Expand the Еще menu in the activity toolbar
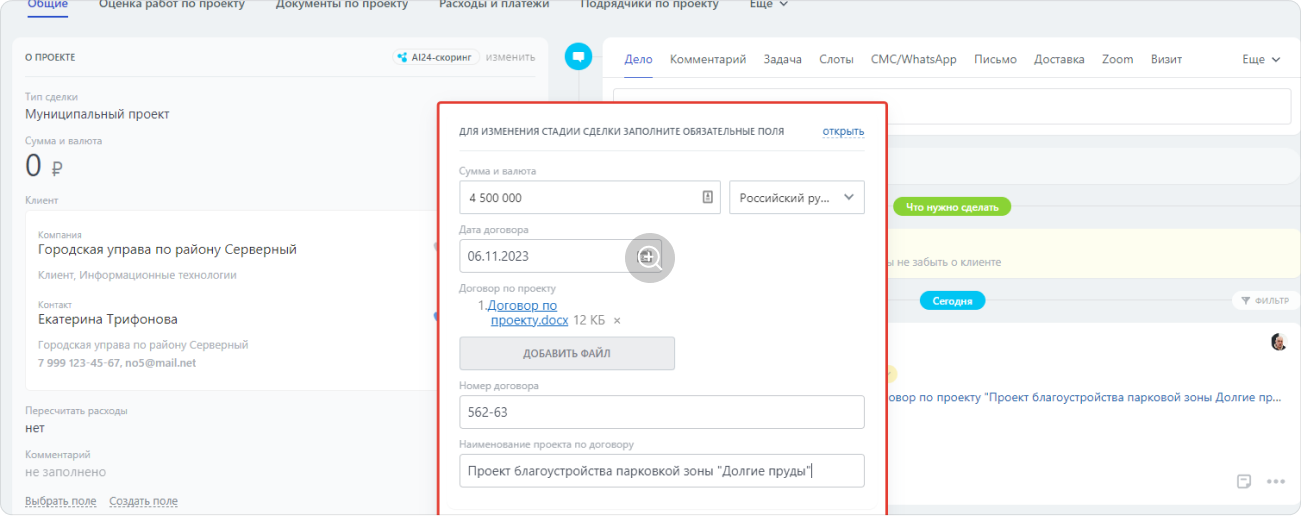The height and width of the screenshot is (516, 1301). point(1260,59)
